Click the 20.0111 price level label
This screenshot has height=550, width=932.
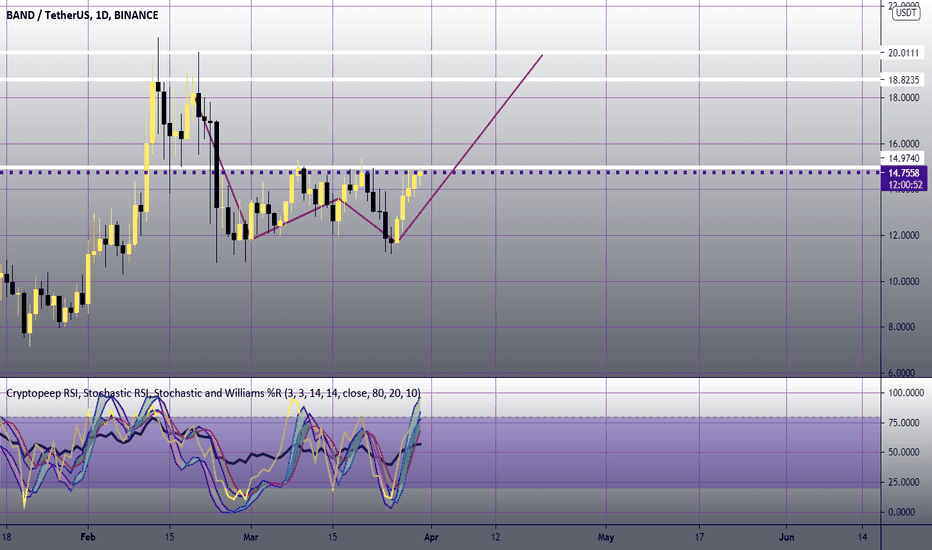tap(903, 53)
